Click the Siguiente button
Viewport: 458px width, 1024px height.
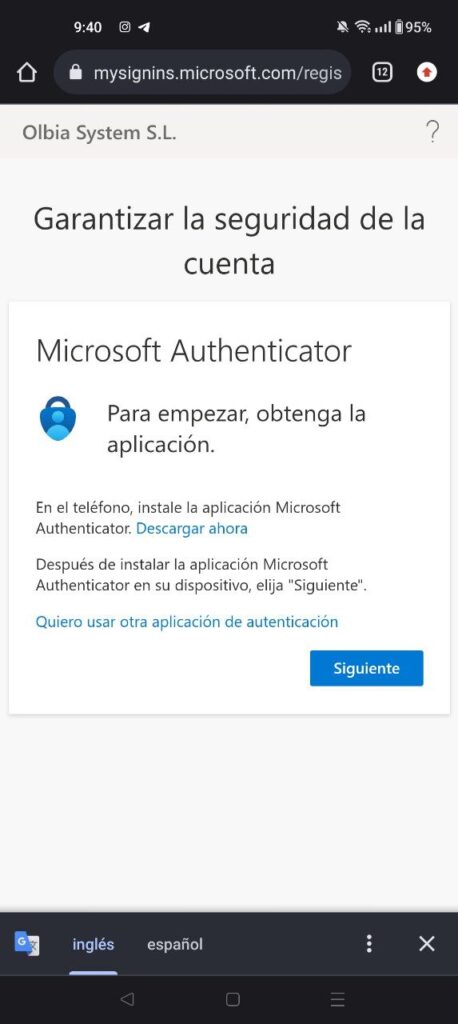367,668
